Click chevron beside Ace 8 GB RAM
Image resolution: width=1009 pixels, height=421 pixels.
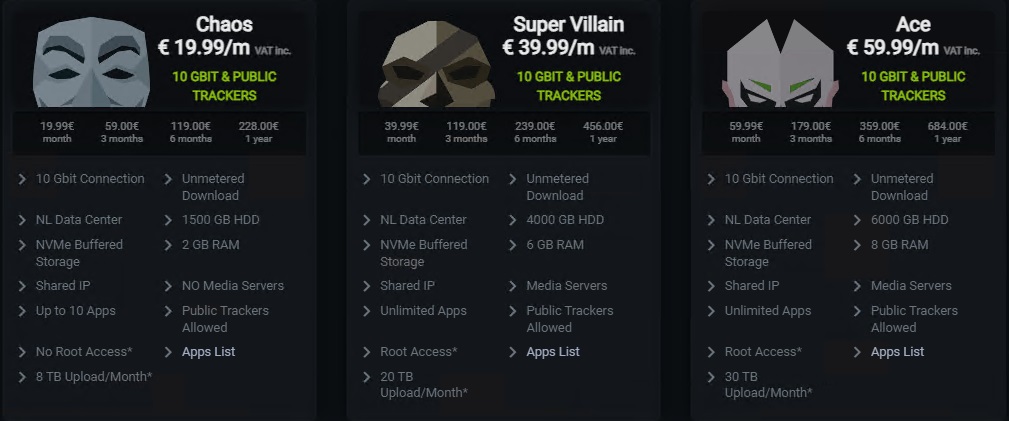(x=856, y=245)
